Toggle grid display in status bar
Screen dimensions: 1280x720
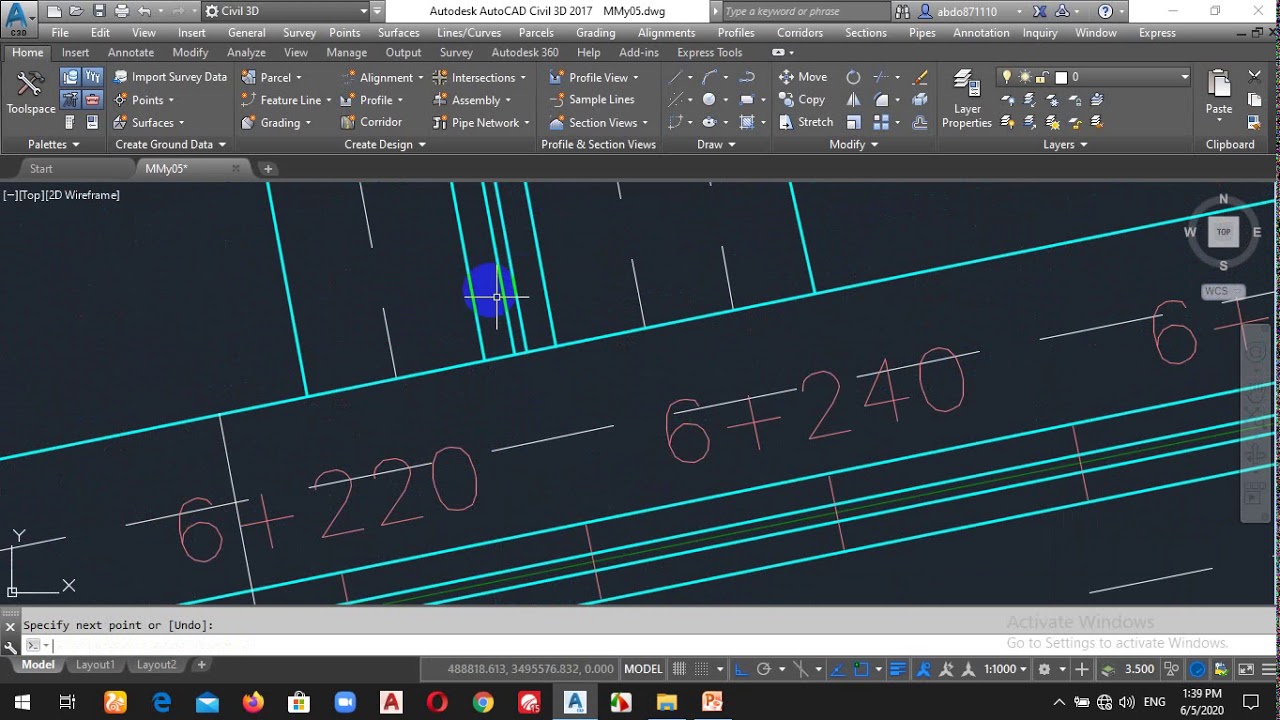click(680, 669)
